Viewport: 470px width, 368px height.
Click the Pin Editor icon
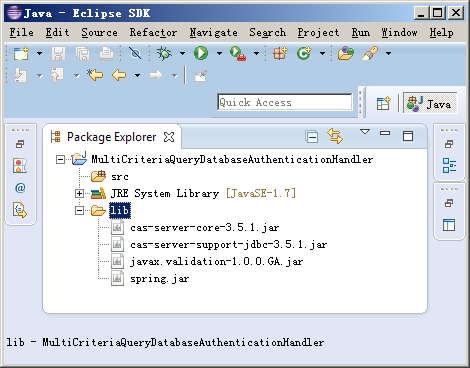200,76
